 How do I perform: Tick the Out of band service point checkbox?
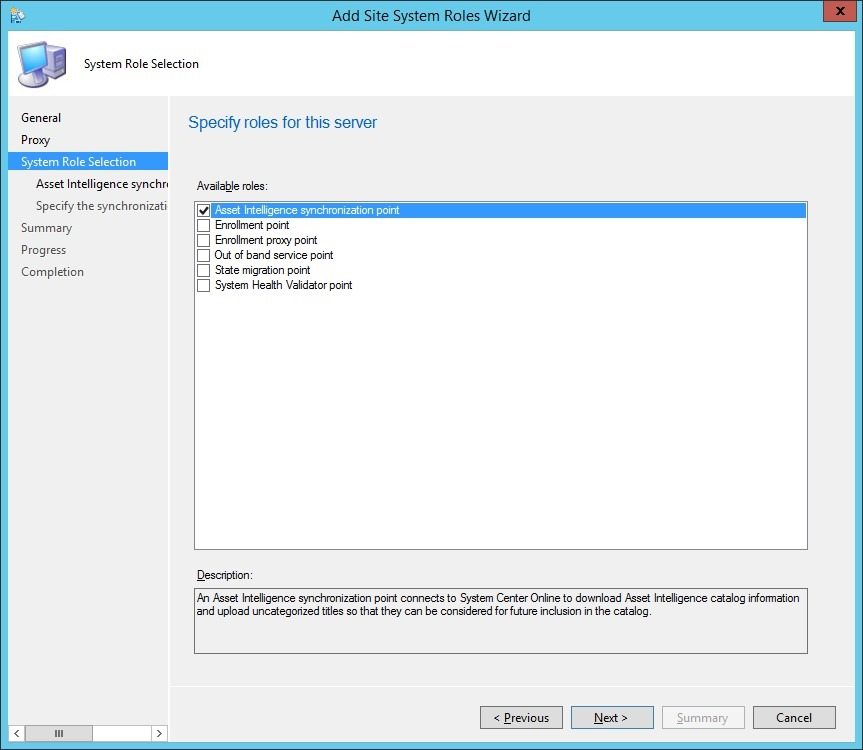coord(204,255)
